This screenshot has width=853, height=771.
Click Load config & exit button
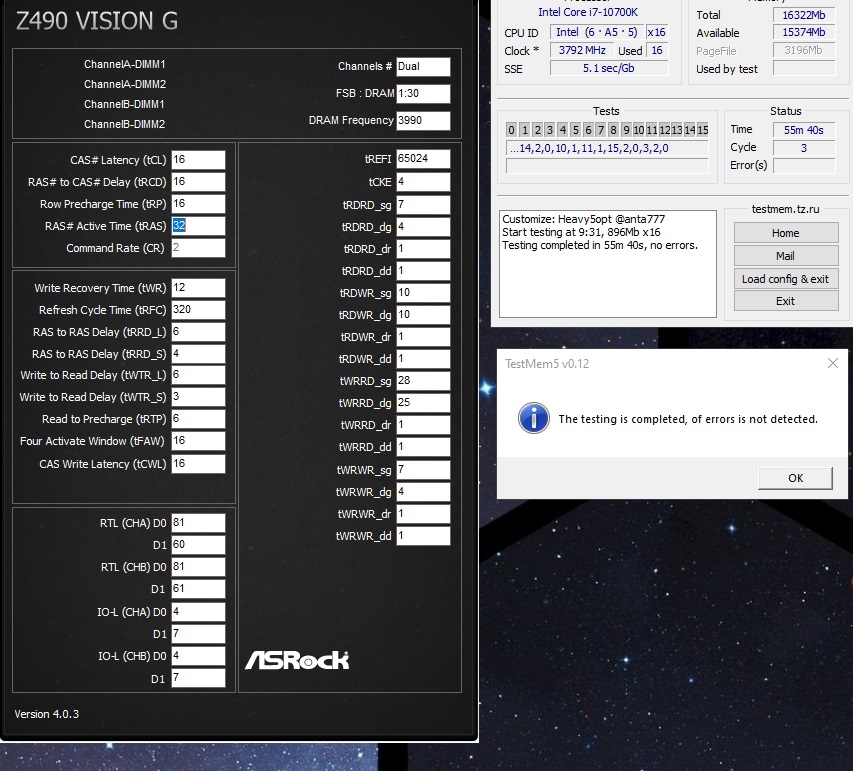coord(786,279)
